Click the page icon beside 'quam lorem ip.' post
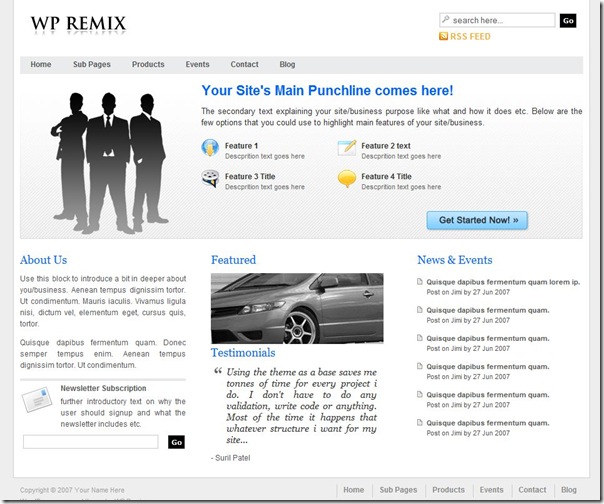Screen dimensions: 604x504 pyautogui.click(x=420, y=282)
